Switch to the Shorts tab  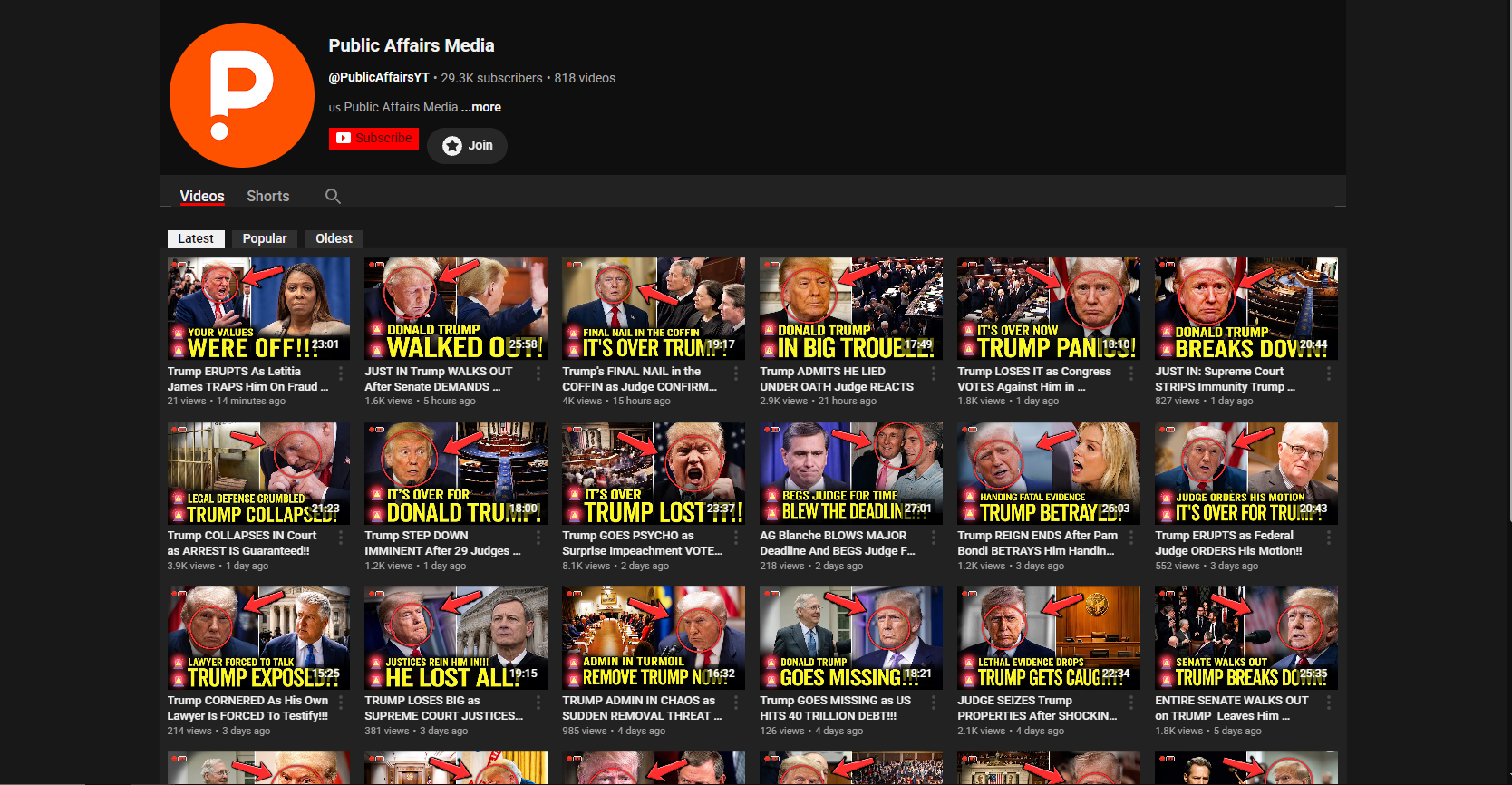click(268, 196)
